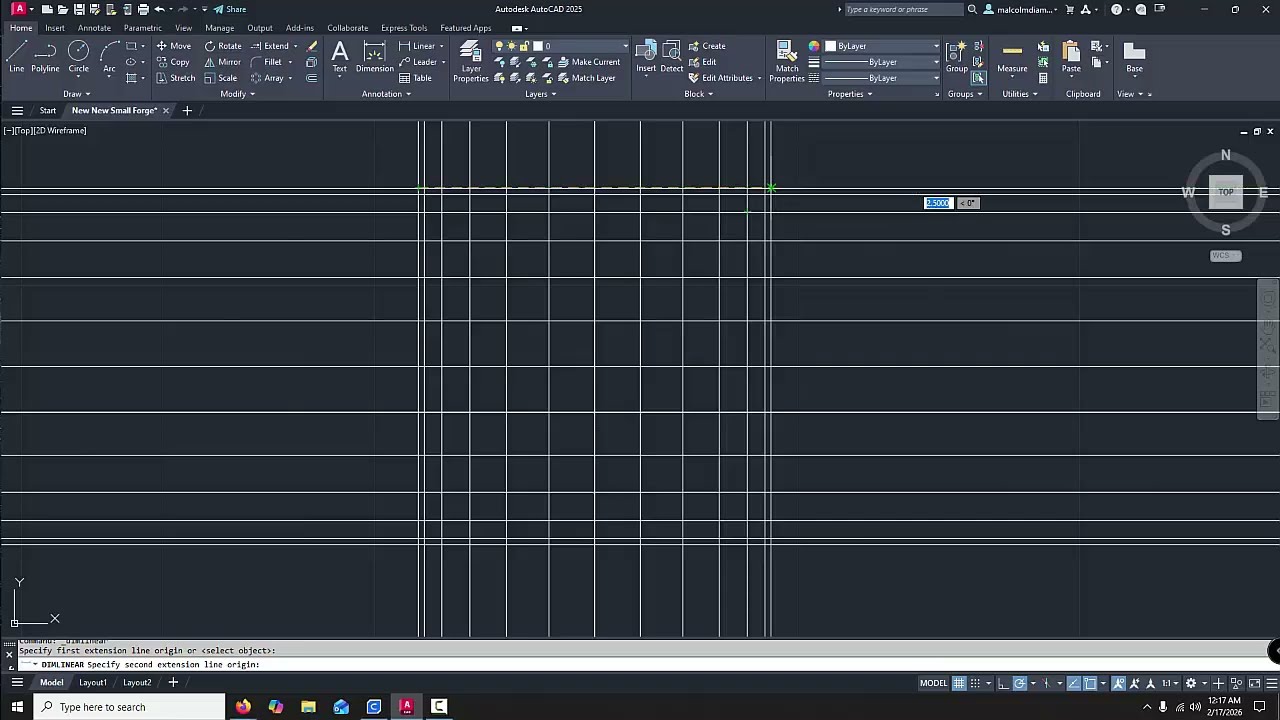Image resolution: width=1280 pixels, height=720 pixels.
Task: Toggle ortho mode in status bar
Action: pyautogui.click(x=1003, y=683)
